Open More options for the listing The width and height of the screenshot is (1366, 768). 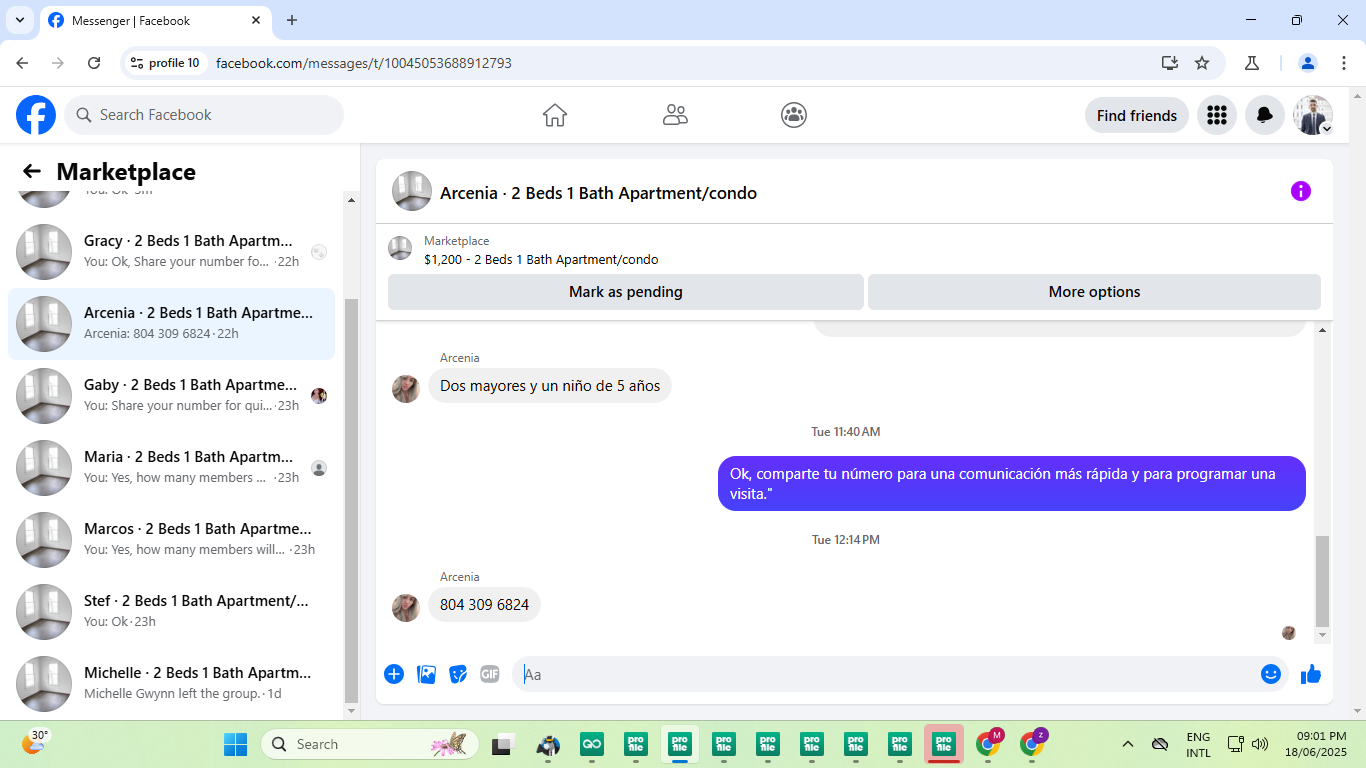[x=1094, y=292]
